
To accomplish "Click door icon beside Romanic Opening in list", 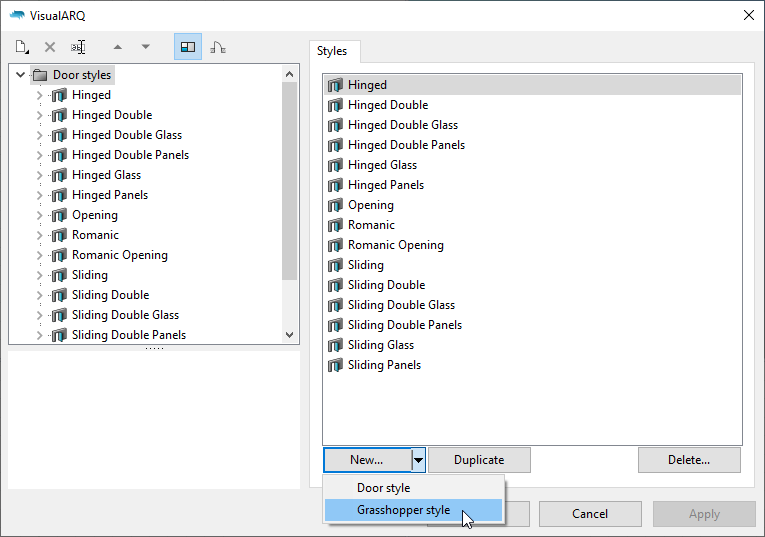I will [335, 245].
